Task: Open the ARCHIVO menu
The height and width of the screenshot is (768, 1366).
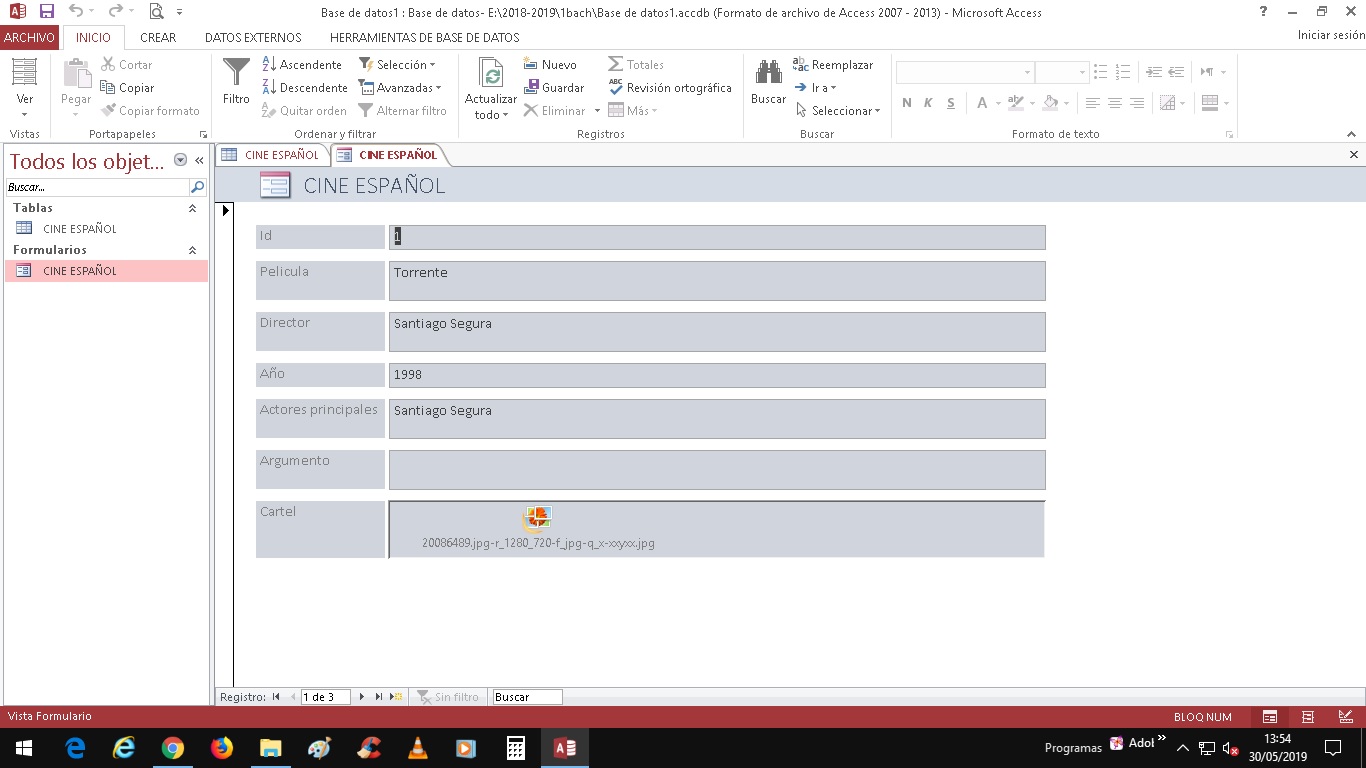Action: [x=29, y=37]
